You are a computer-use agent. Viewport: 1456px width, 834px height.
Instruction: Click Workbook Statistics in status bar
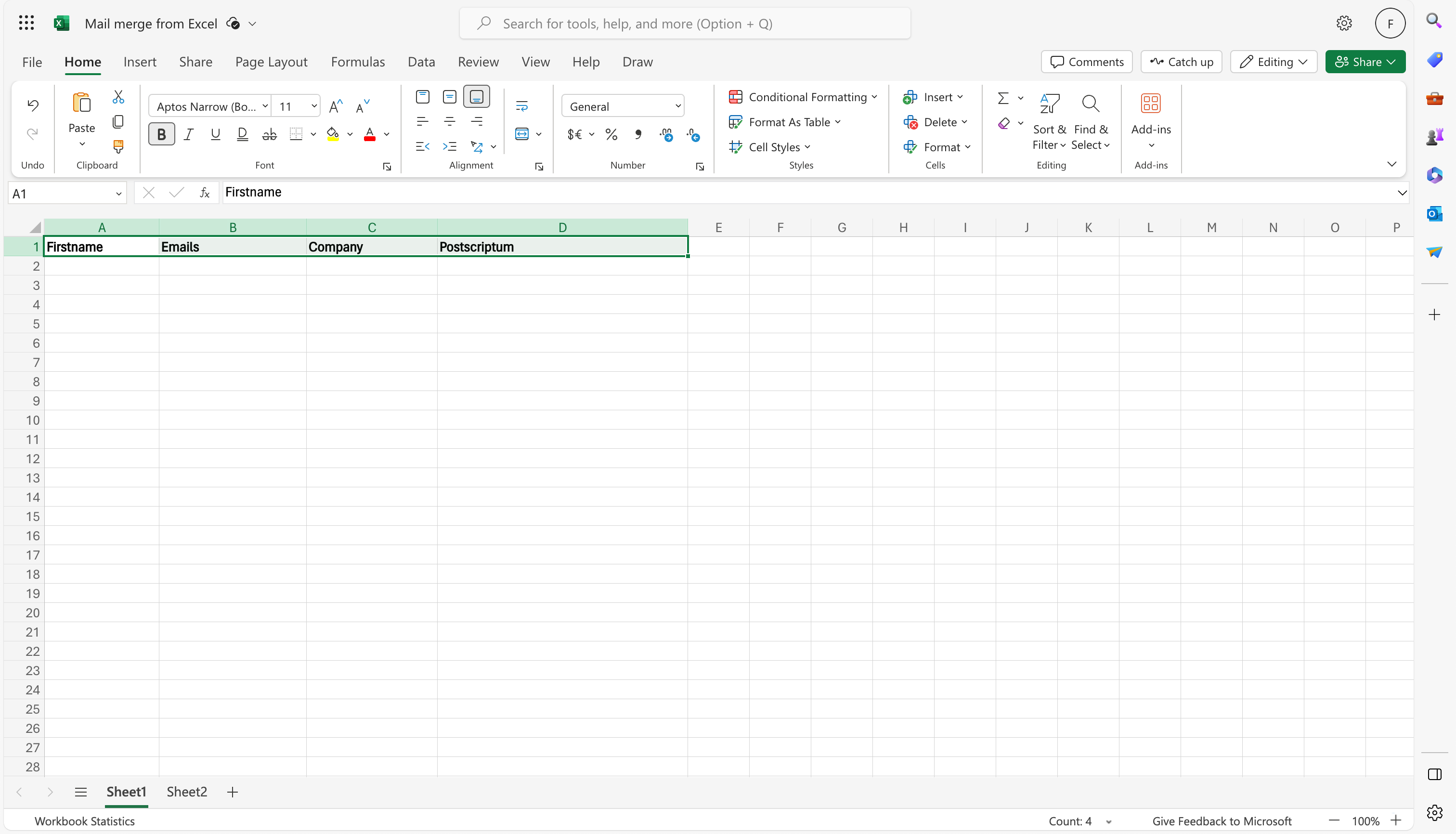tap(85, 821)
